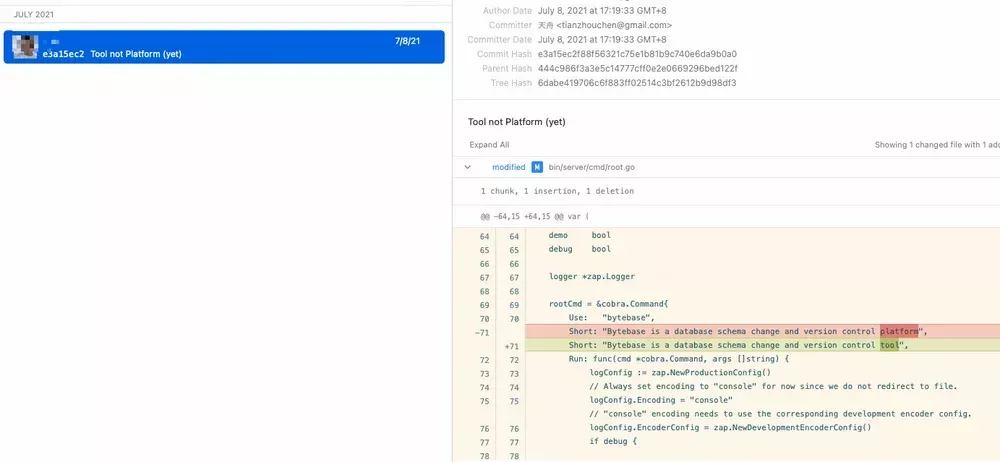Click the short hash e3a15ec2 in commit row

coord(63,54)
